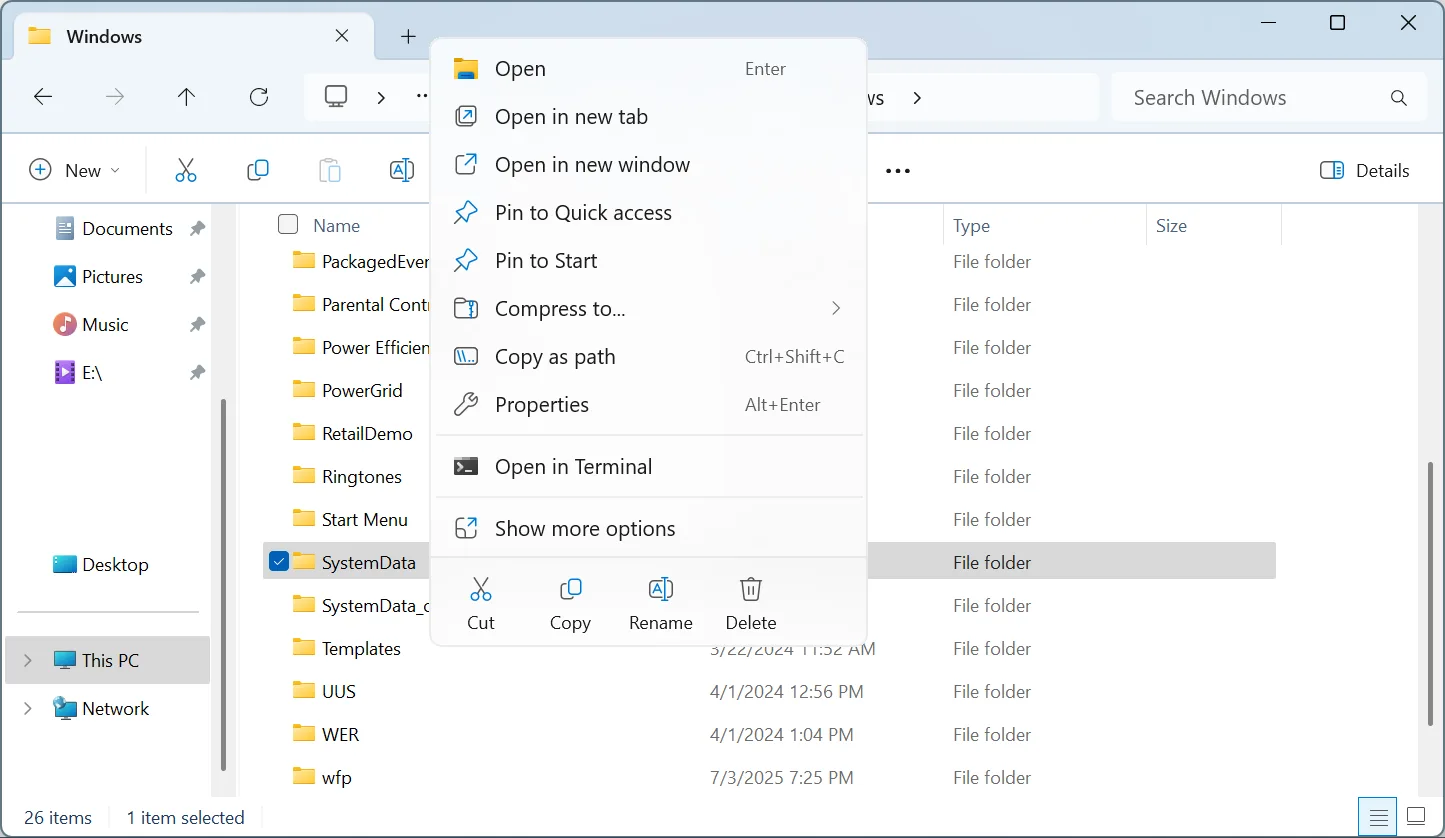The image size is (1445, 838).
Task: Navigate up one folder level
Action: coord(186,97)
